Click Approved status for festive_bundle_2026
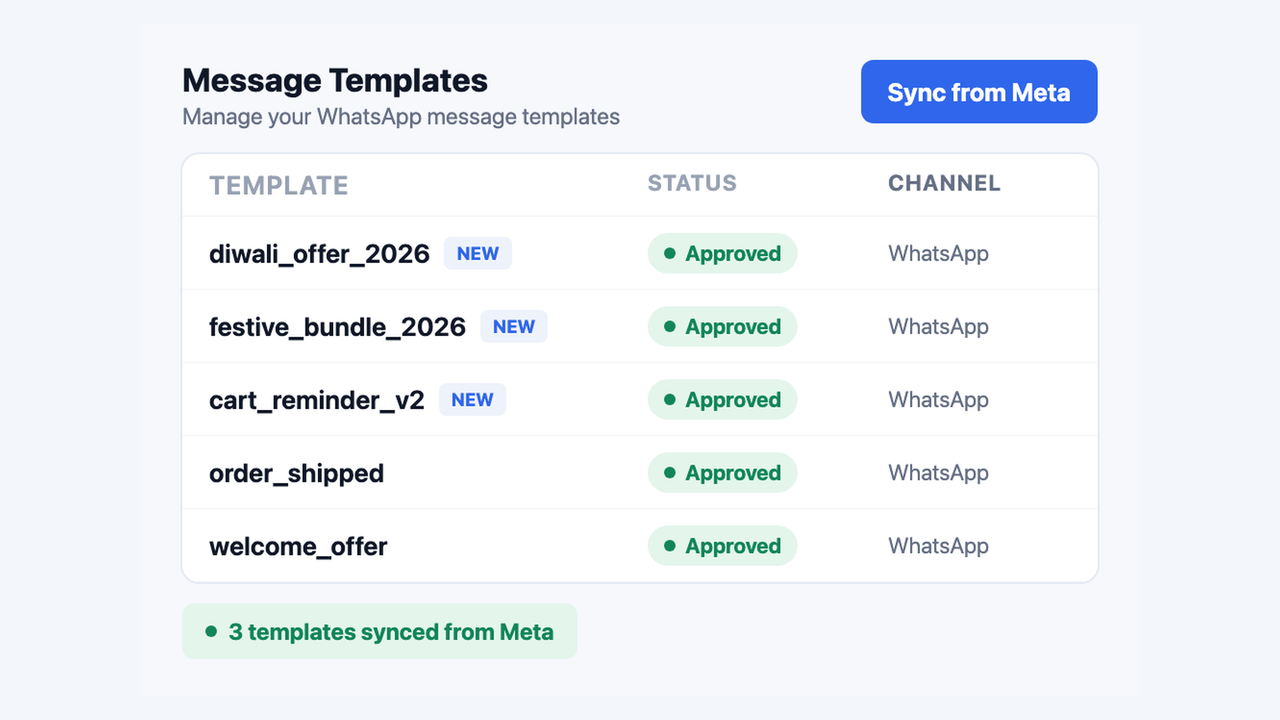This screenshot has width=1280, height=720. 722,327
